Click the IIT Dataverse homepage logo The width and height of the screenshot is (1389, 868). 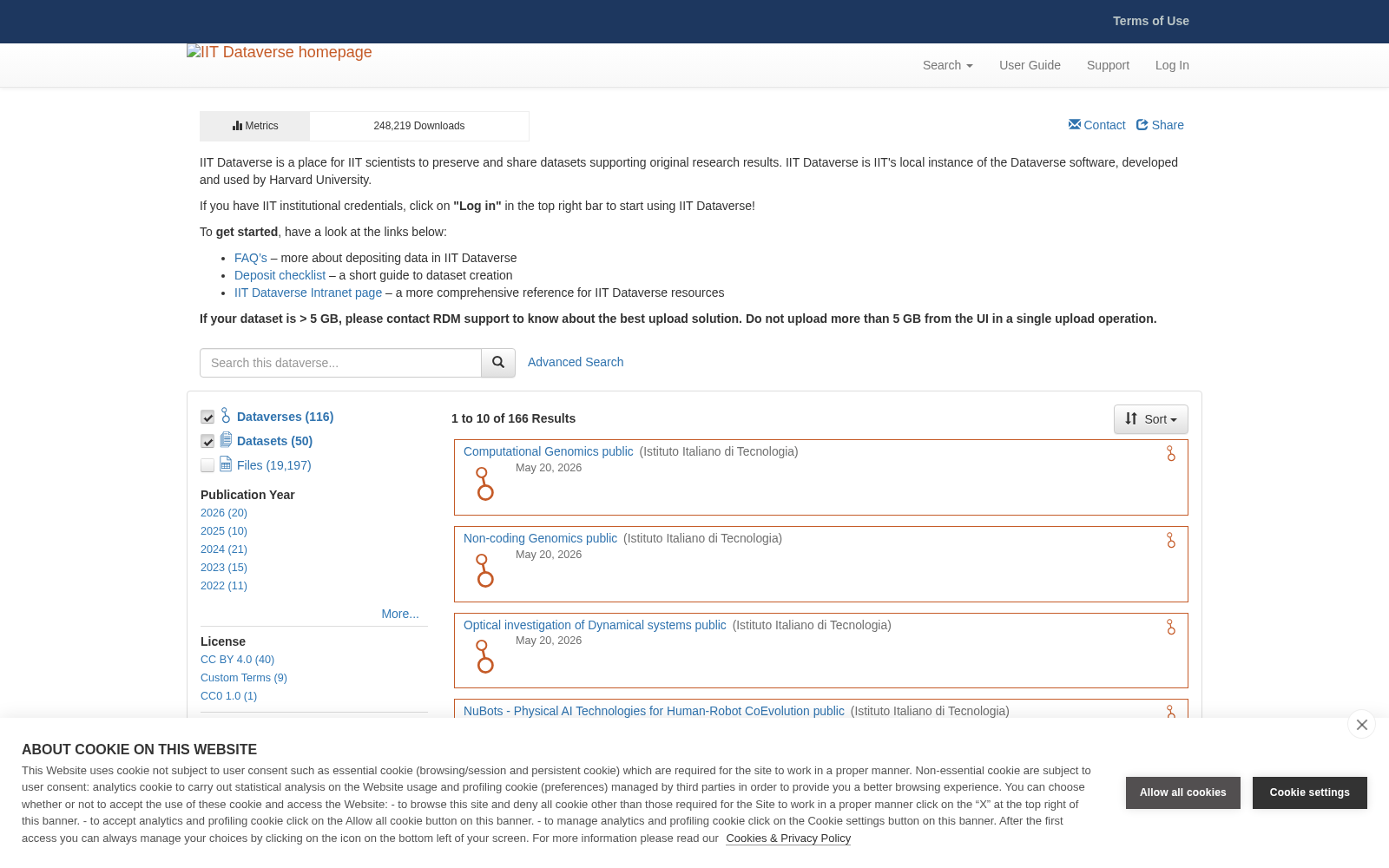(x=280, y=52)
